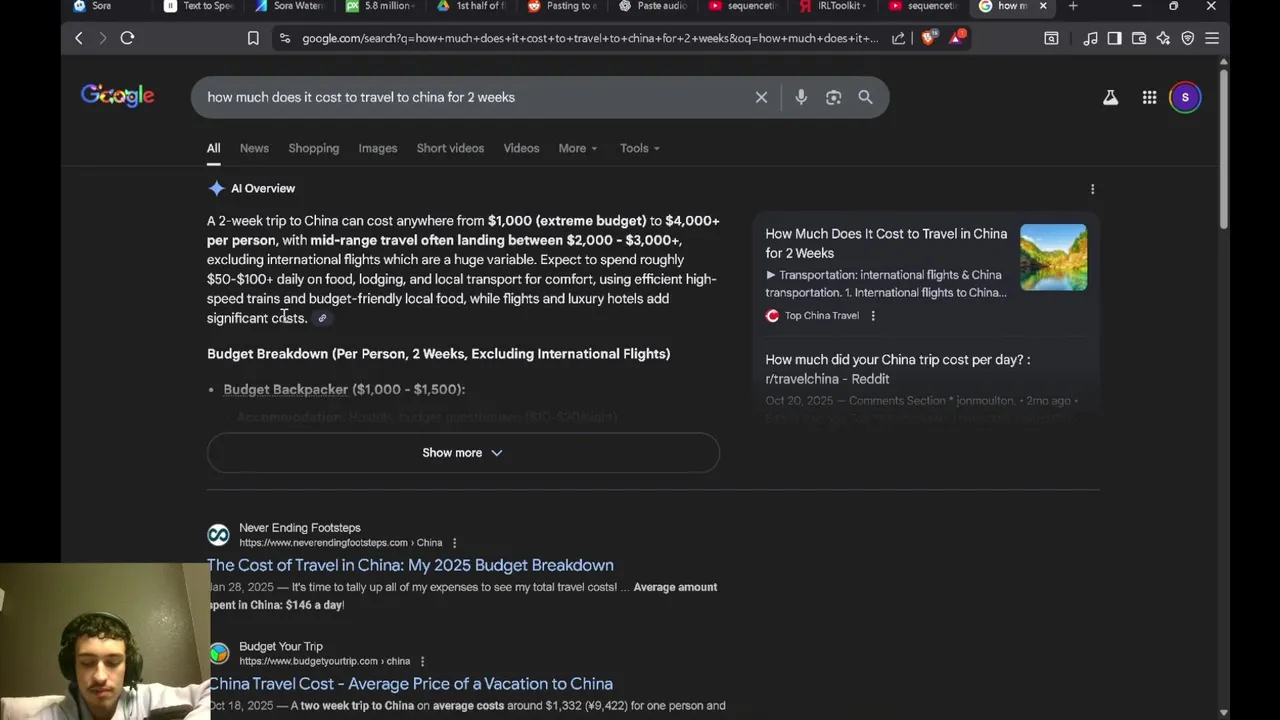This screenshot has width=1280, height=720.
Task: Open the Google apps grid icon
Action: coord(1149,97)
